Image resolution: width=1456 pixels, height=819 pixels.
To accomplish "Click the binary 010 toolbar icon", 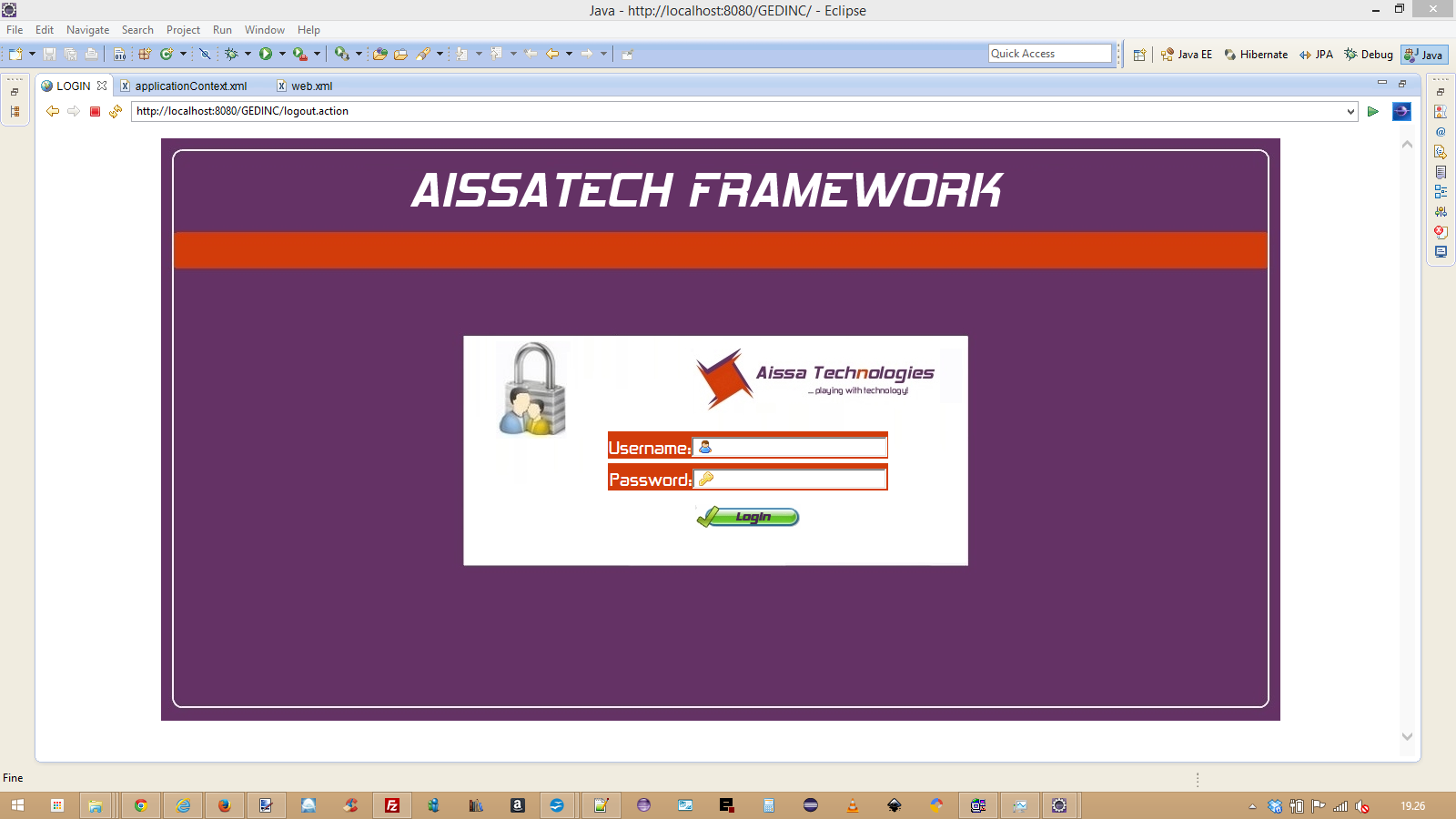I will pos(120,55).
